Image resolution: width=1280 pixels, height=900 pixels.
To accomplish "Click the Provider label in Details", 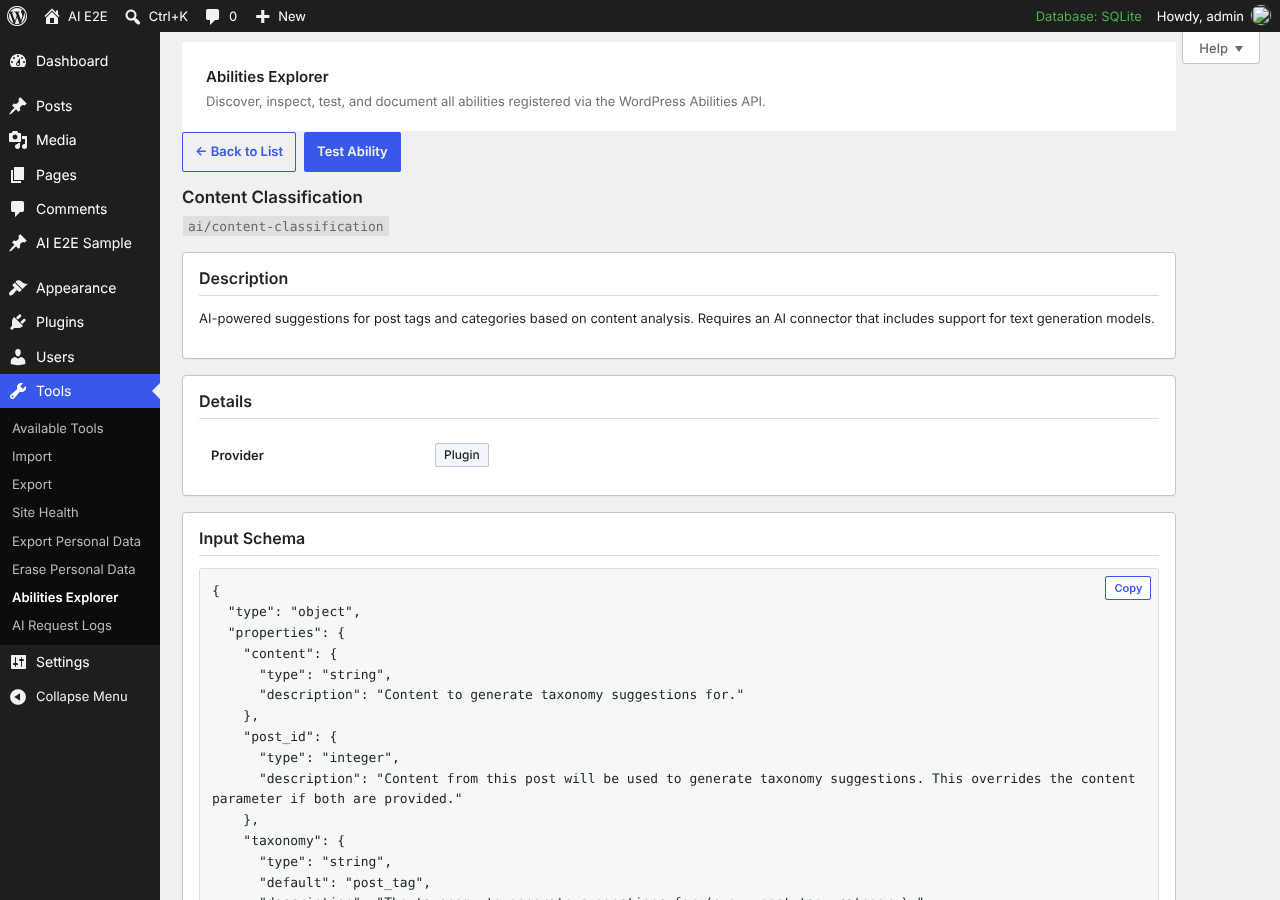I will pos(237,455).
